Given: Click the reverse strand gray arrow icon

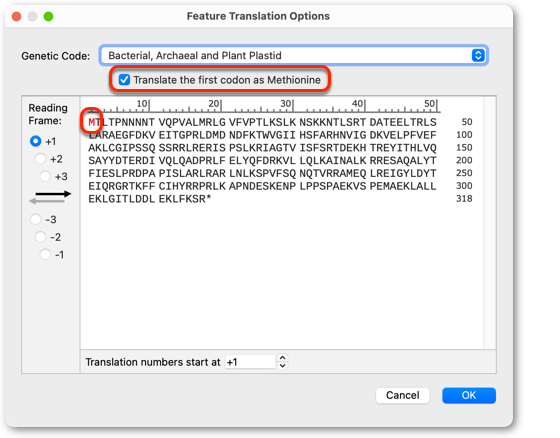Looking at the screenshot, I should tap(47, 201).
